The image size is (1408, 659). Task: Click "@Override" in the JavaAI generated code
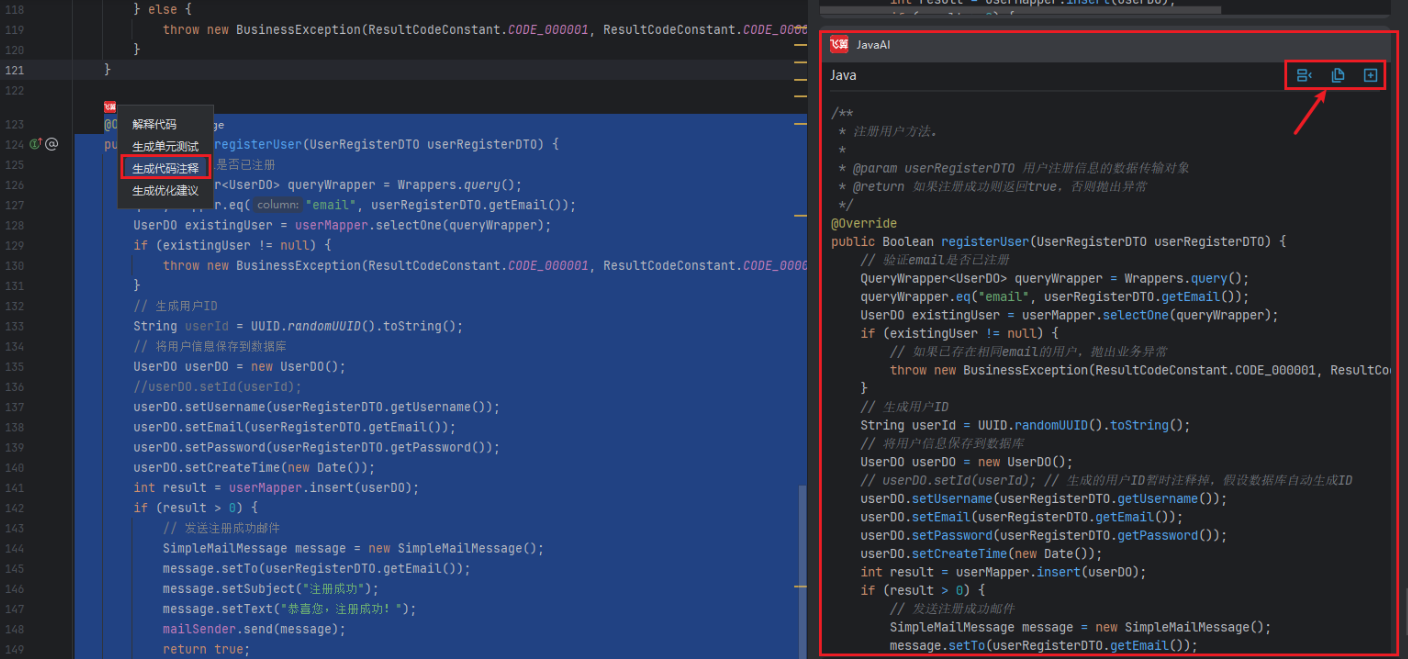[864, 223]
